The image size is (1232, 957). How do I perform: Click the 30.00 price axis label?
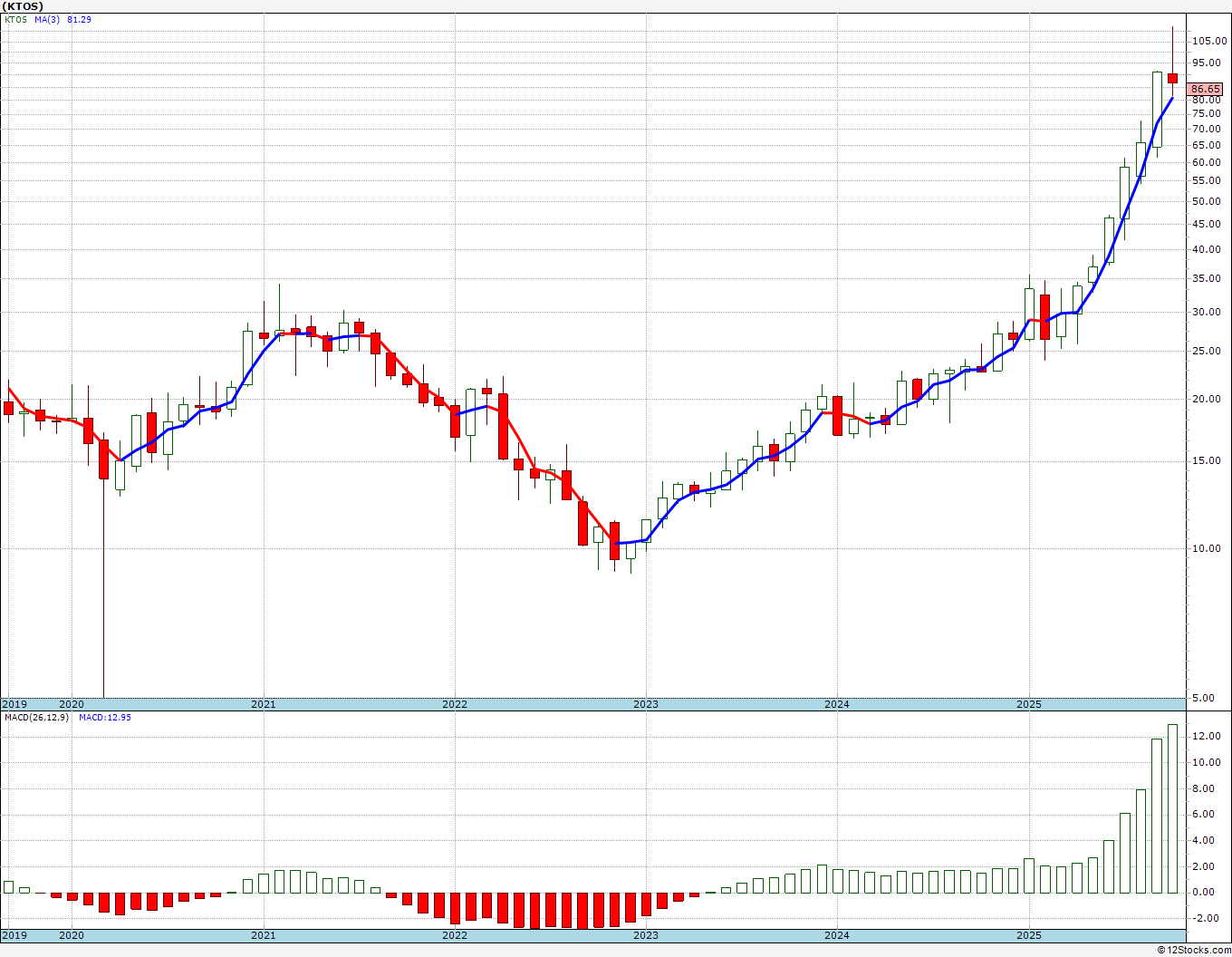[1208, 313]
